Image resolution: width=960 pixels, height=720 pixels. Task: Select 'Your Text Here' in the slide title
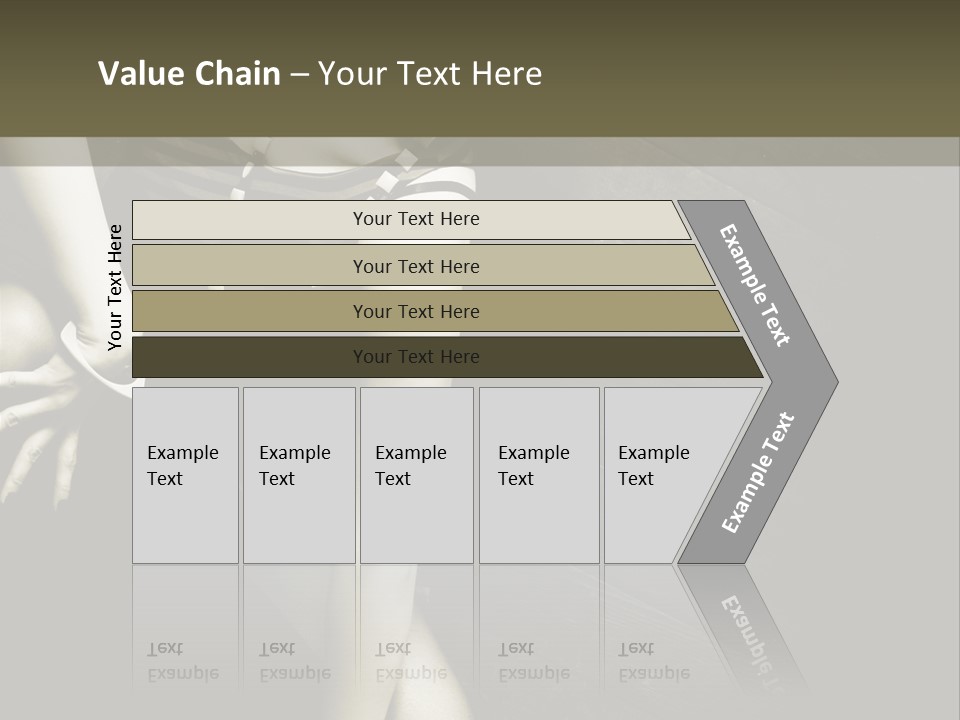point(430,73)
